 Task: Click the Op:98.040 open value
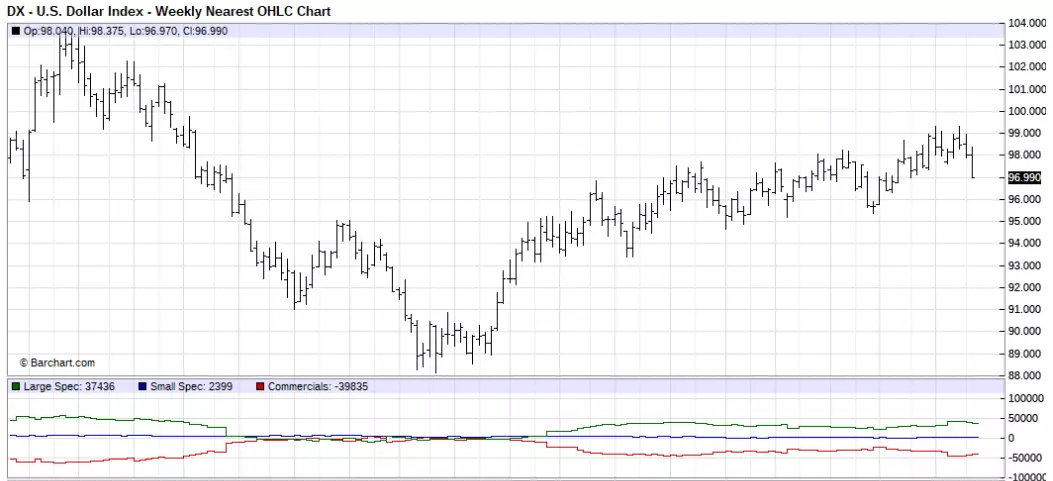[48, 31]
